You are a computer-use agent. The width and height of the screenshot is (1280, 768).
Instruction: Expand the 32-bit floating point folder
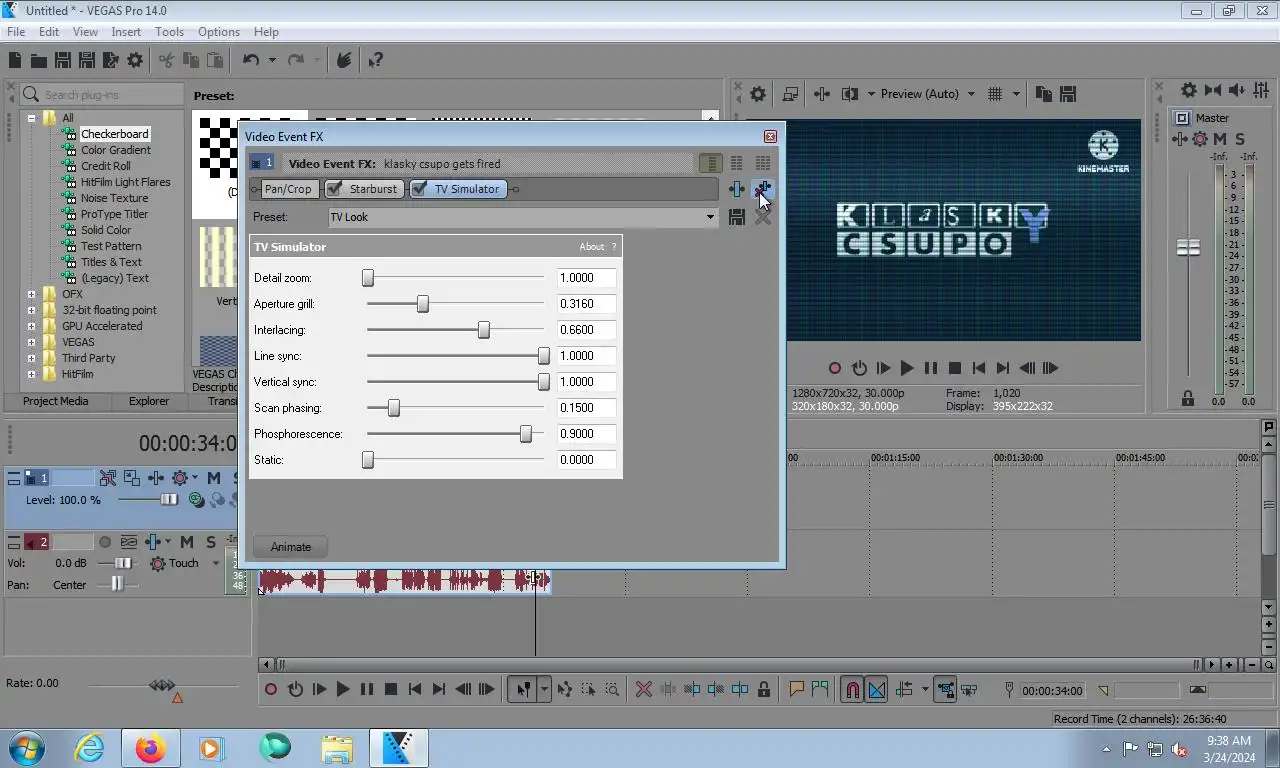tap(31, 310)
